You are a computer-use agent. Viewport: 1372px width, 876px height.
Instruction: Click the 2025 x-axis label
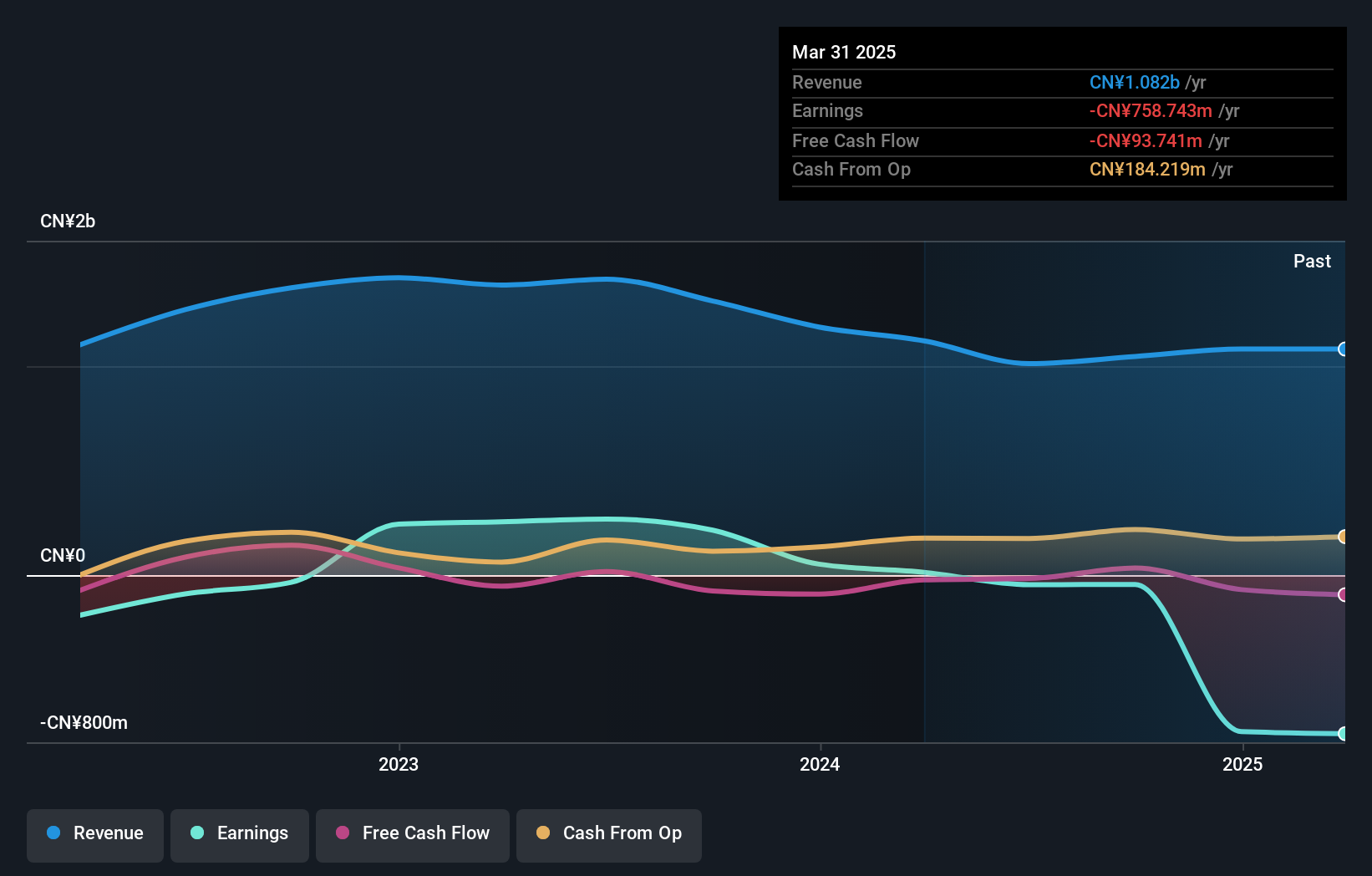(1242, 764)
